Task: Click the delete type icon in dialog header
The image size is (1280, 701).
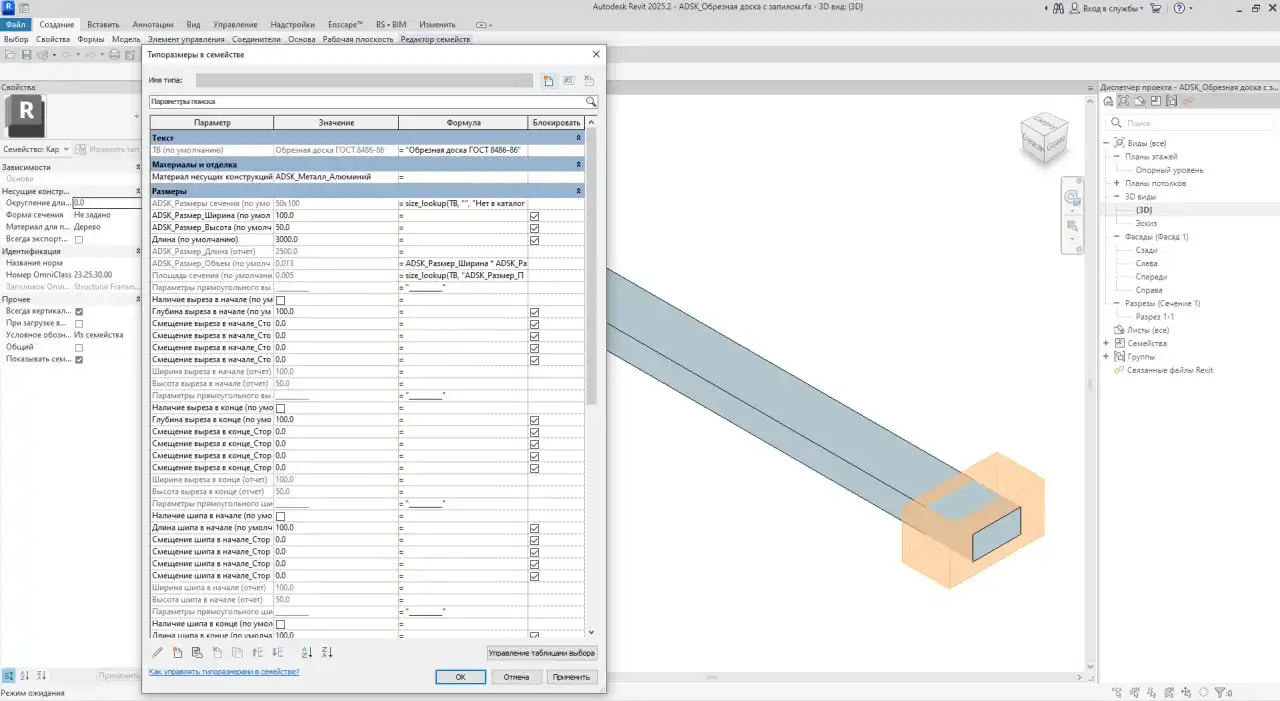Action: pos(588,80)
